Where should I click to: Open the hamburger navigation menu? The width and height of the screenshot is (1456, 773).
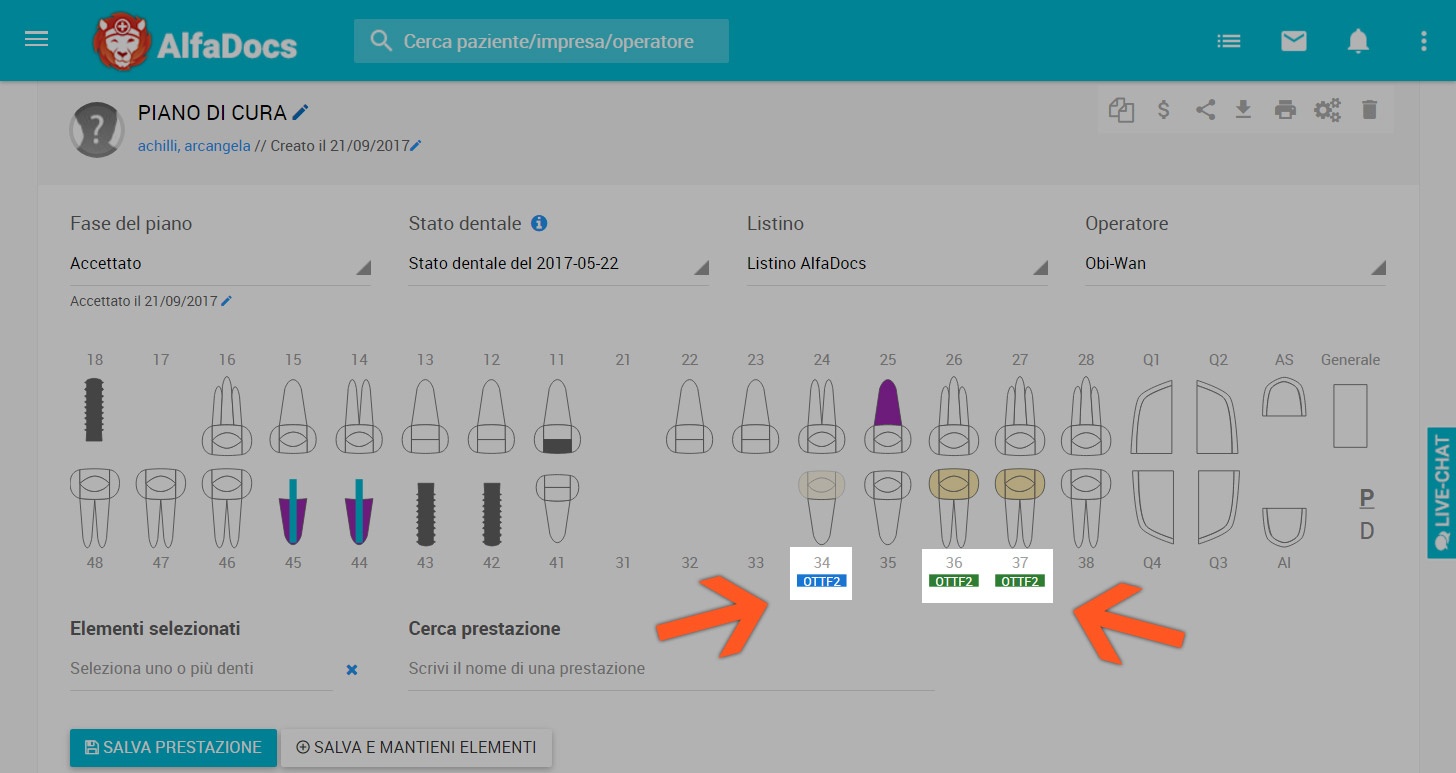[37, 40]
